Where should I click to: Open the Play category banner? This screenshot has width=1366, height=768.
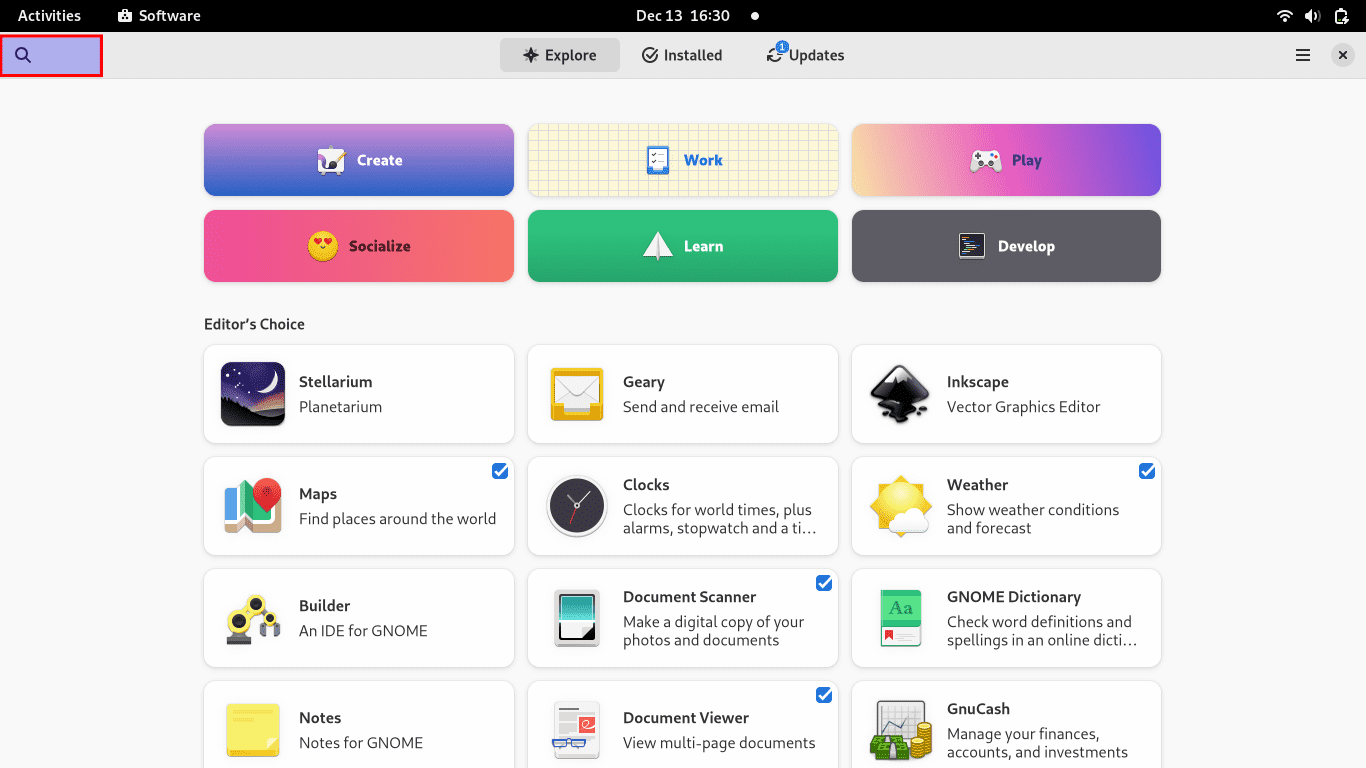(x=1006, y=160)
